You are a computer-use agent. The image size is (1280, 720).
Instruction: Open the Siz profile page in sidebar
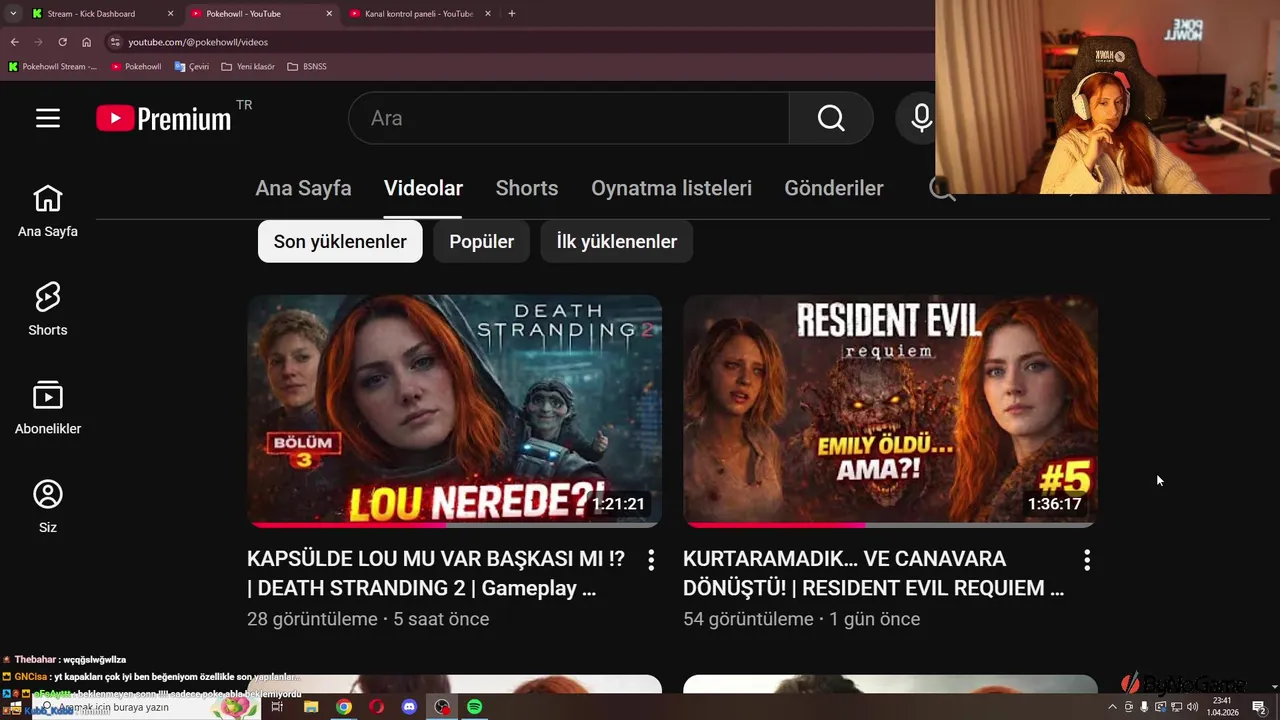[x=48, y=507]
